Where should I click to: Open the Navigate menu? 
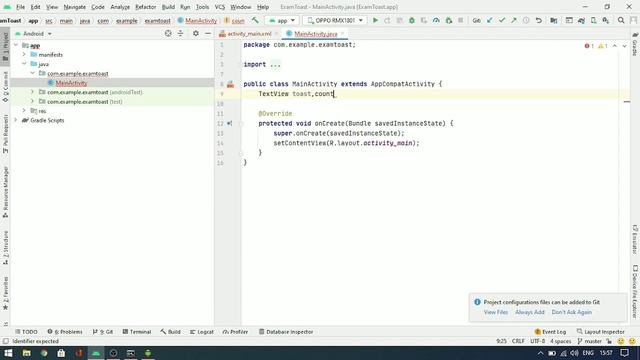75,7
